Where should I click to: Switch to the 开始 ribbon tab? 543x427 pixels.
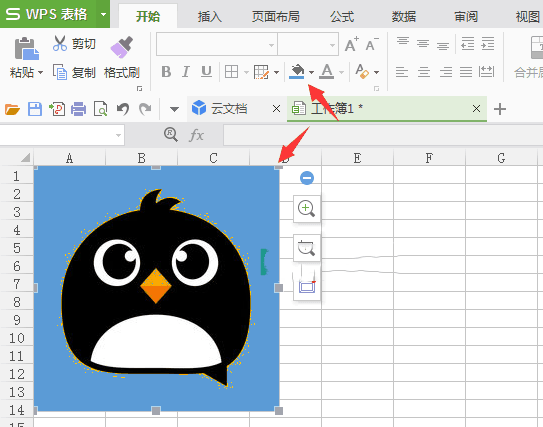[x=148, y=16]
